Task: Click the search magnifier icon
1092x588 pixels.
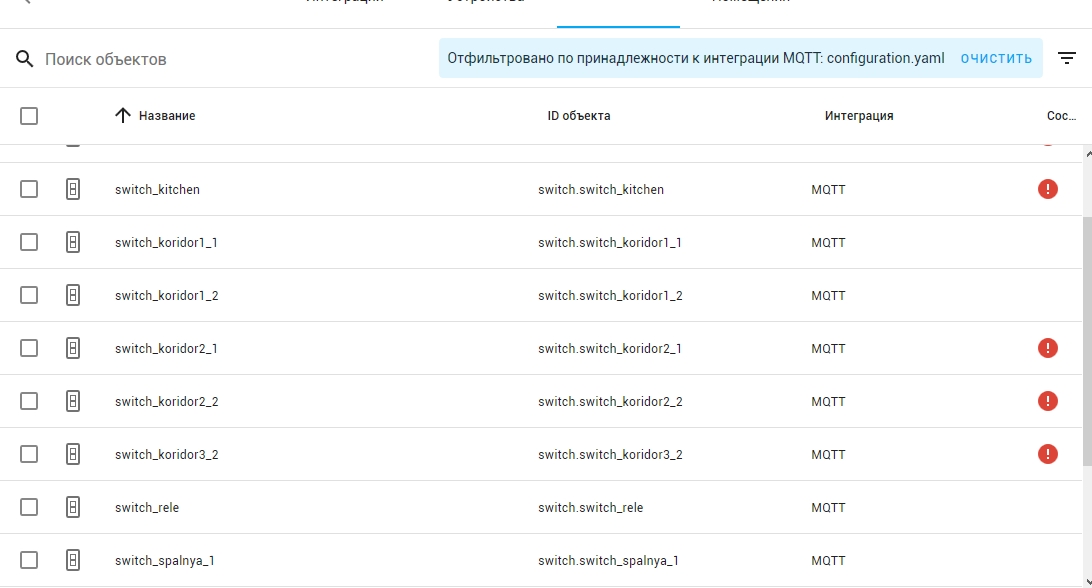Action: point(24,59)
